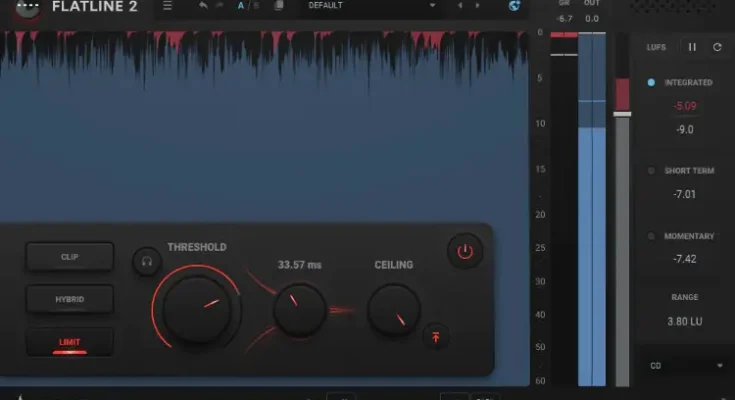This screenshot has height=400, width=735.
Task: Toggle the red power bypass button
Action: pos(465,252)
